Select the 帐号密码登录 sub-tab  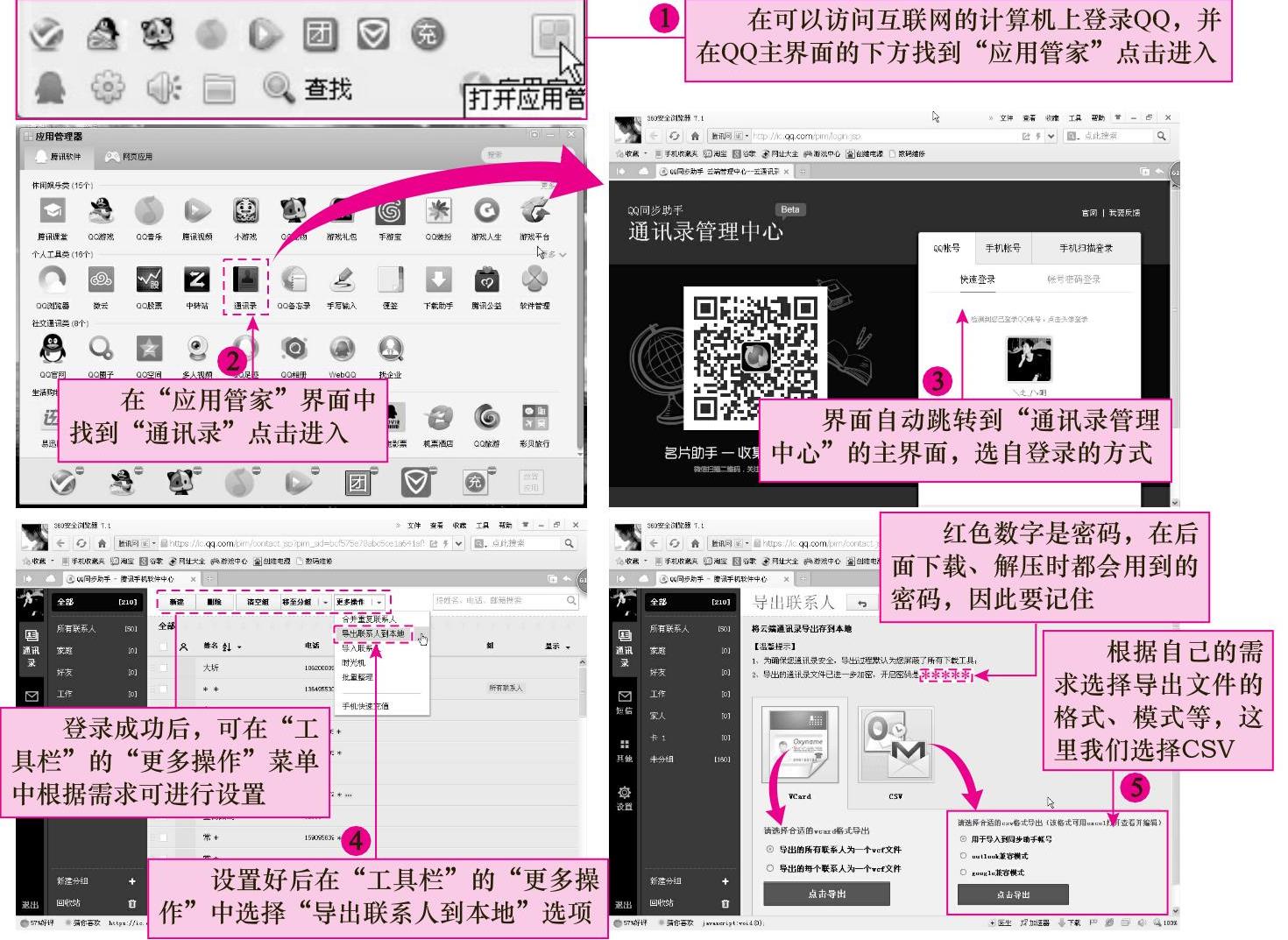click(x=1073, y=279)
